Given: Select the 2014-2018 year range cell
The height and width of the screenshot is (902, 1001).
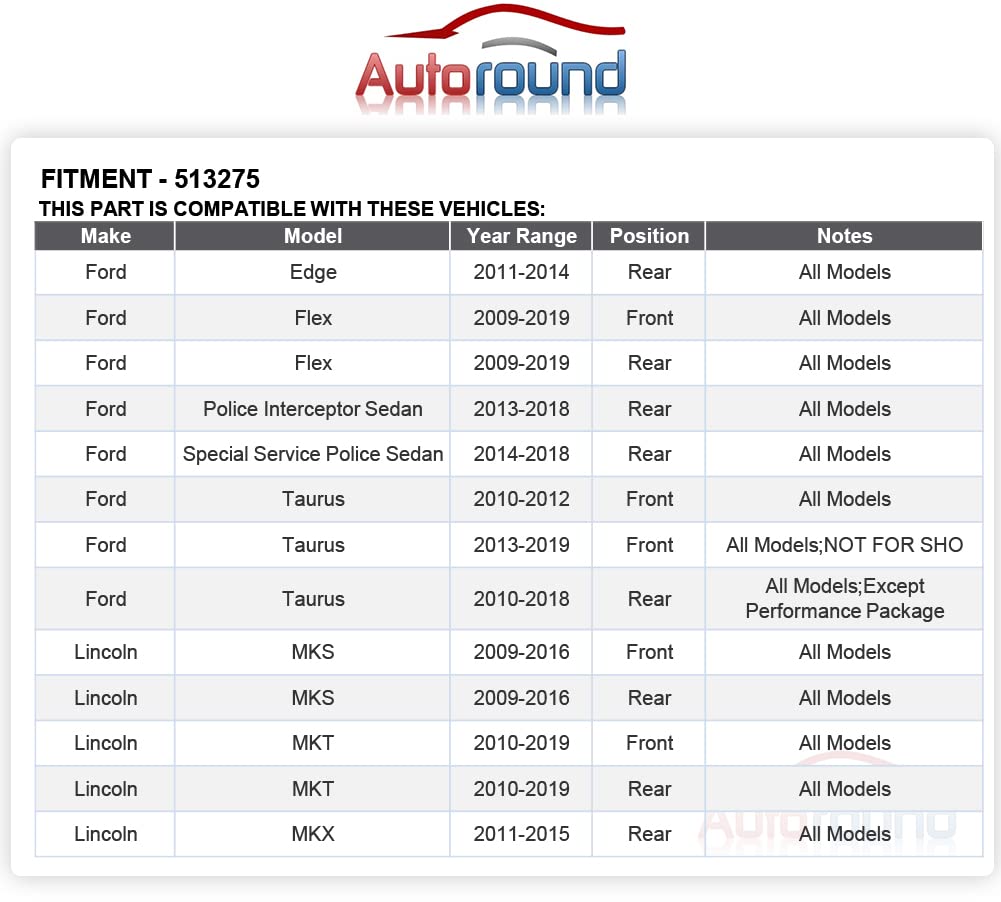Looking at the screenshot, I should [x=521, y=454].
